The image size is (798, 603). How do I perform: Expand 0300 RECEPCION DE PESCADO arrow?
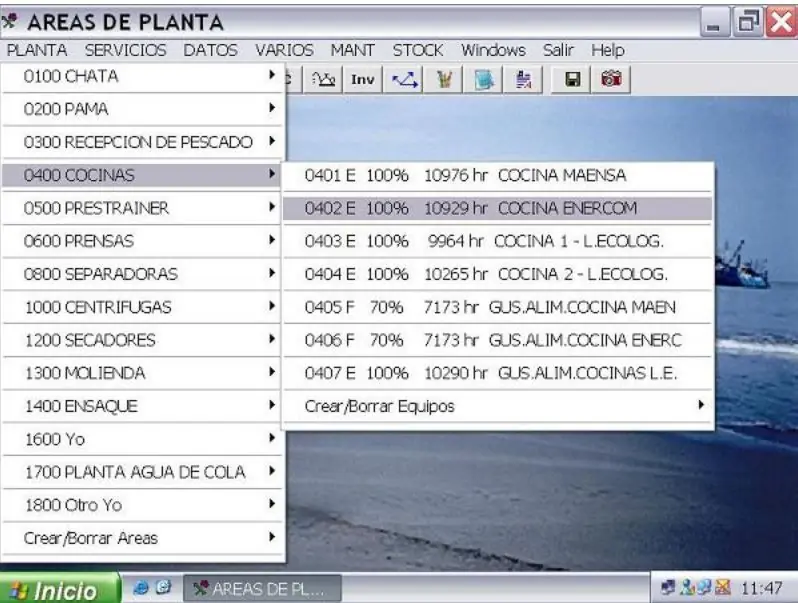[272, 141]
